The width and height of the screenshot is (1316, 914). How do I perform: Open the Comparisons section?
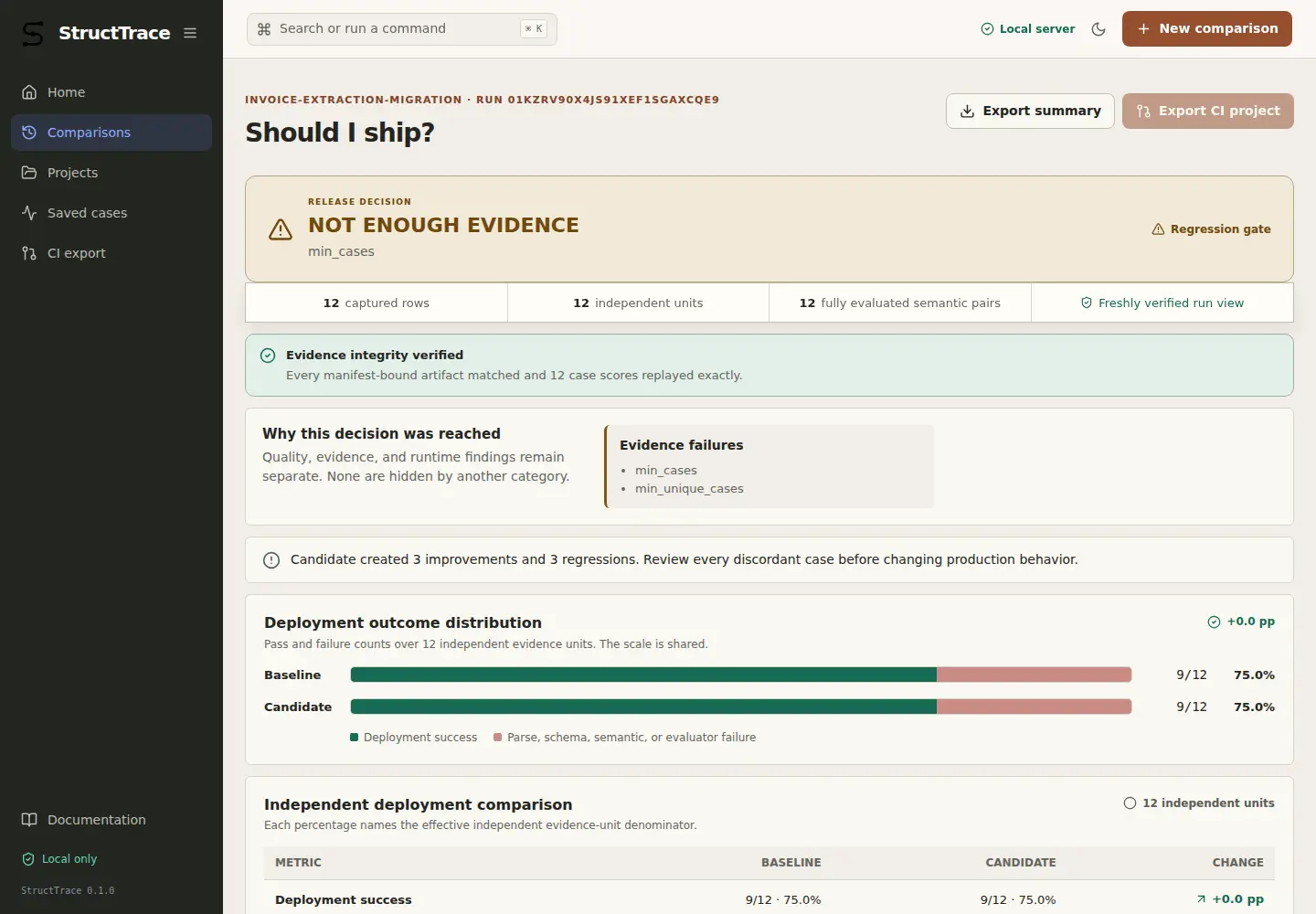(x=111, y=133)
